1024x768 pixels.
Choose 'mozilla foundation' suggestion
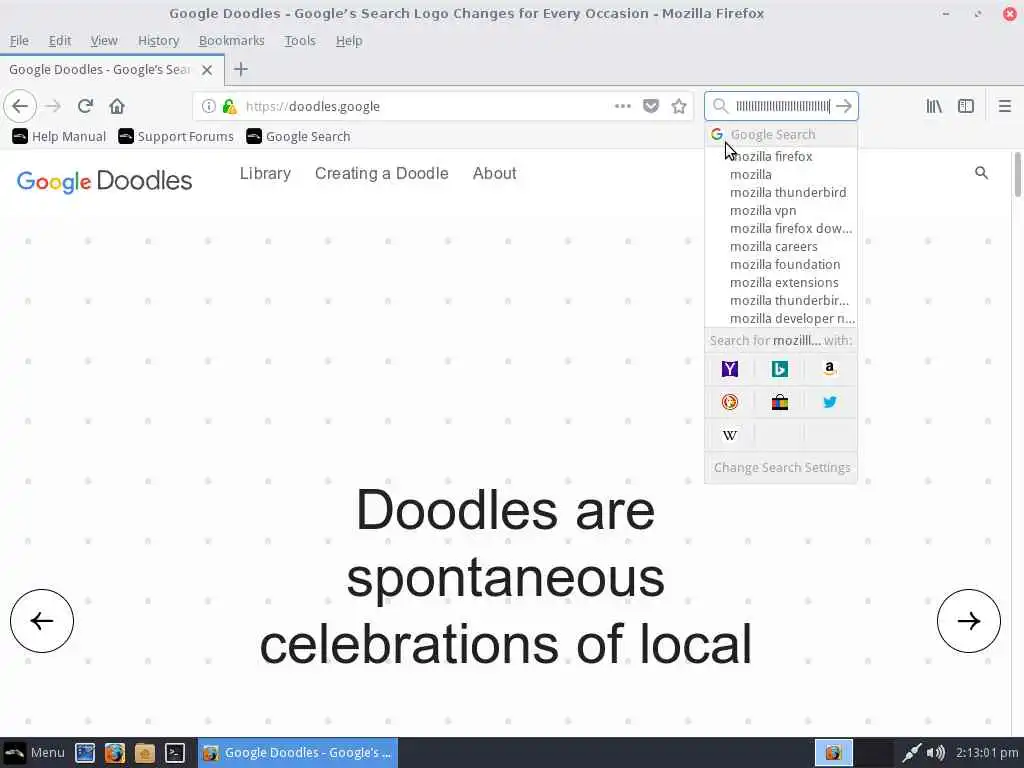pos(781,264)
